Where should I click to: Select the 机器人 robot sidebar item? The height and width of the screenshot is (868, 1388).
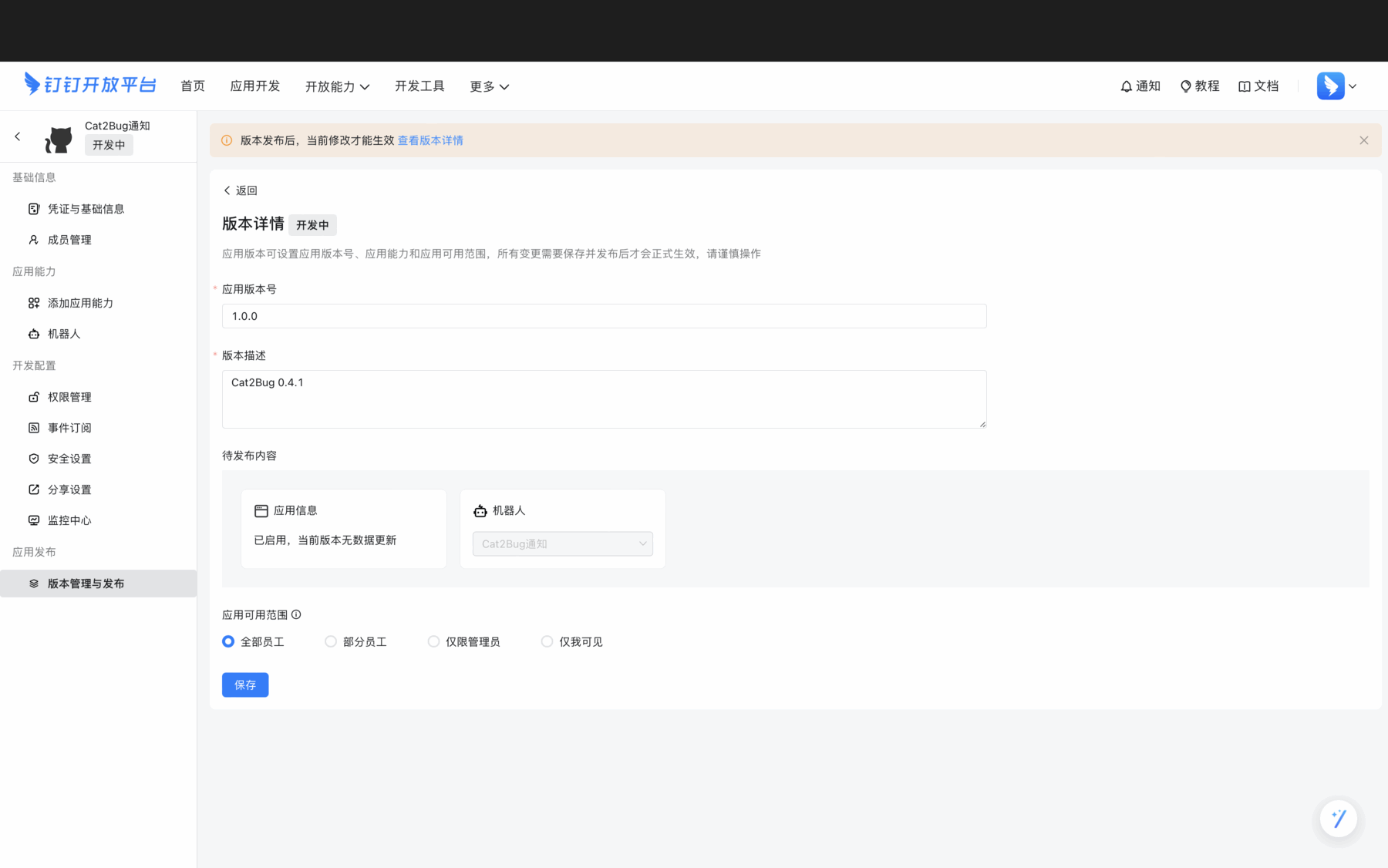click(x=65, y=334)
